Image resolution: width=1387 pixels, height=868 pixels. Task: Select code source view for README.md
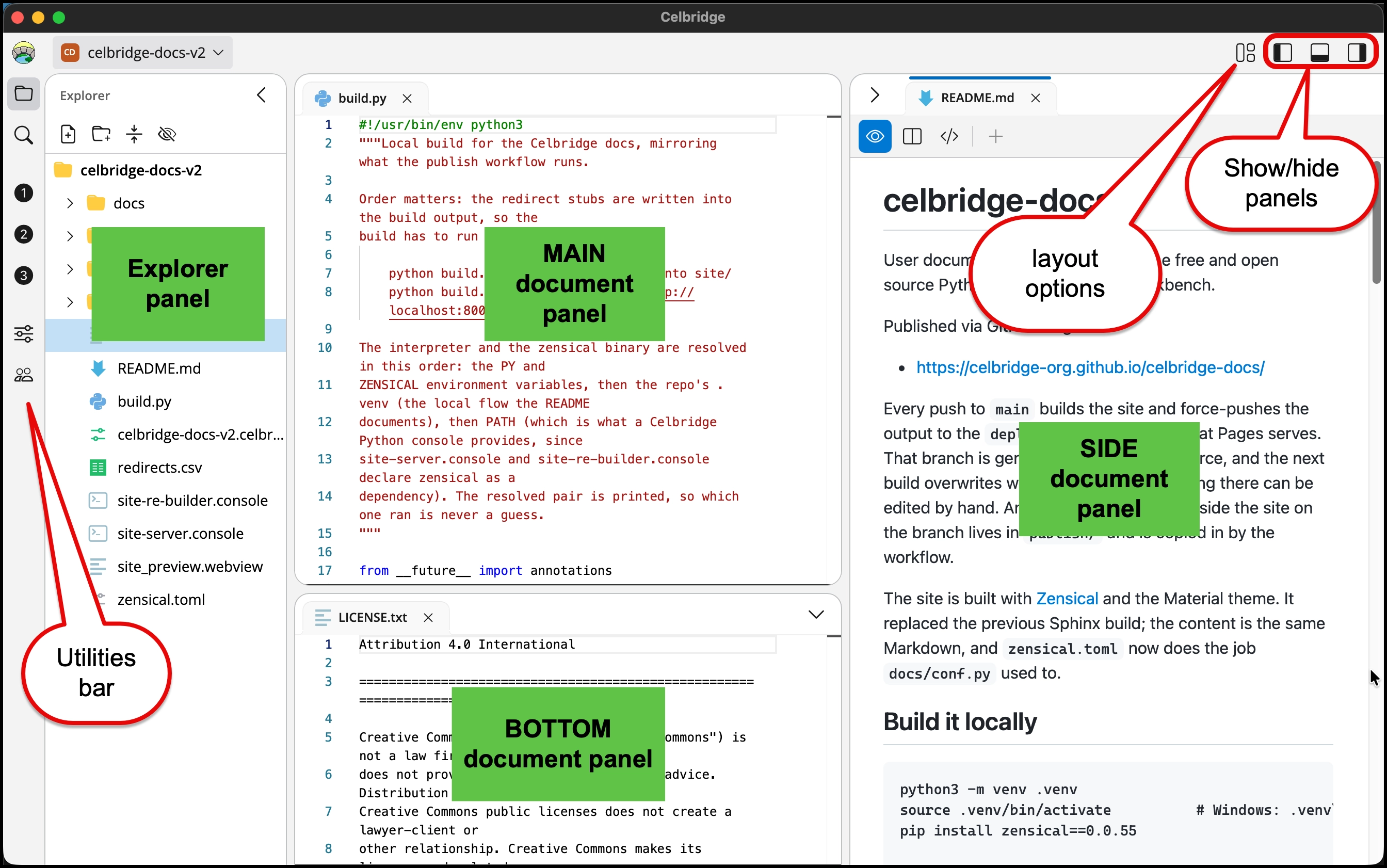click(949, 137)
